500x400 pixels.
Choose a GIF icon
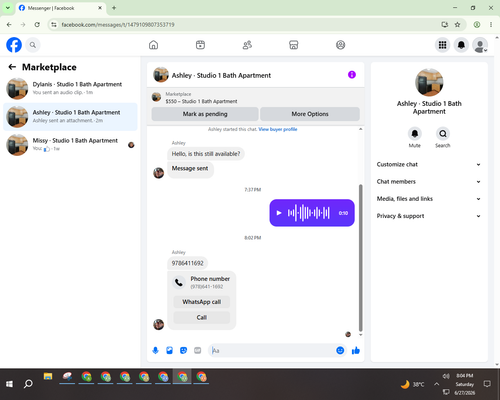coord(198,350)
